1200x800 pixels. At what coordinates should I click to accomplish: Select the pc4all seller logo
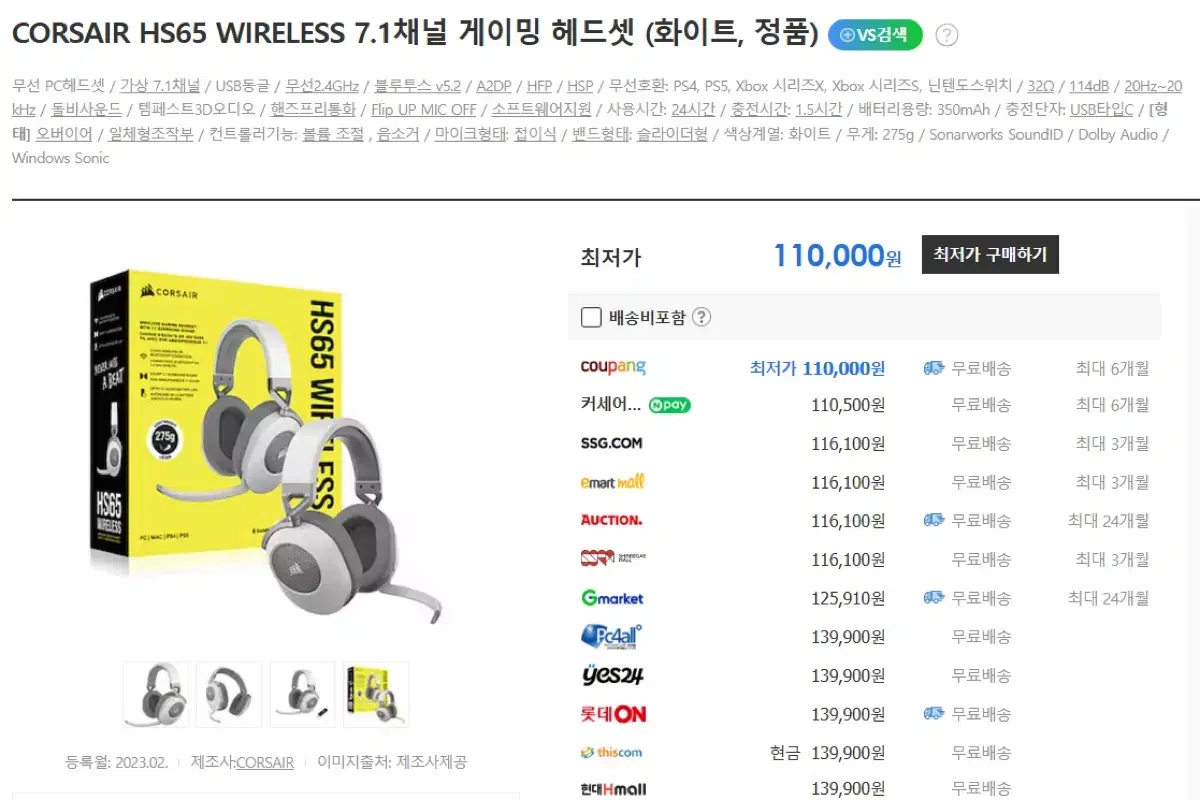(611, 636)
